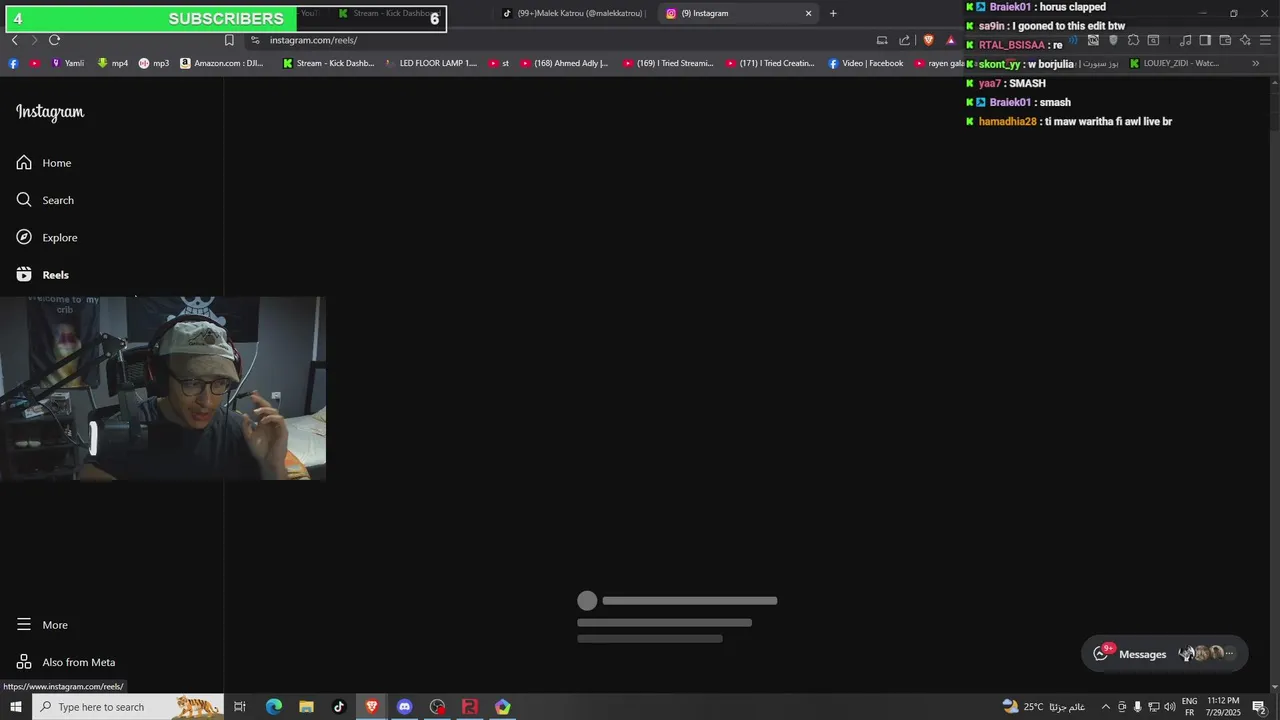Reload the page with browser refresh icon

click(54, 40)
